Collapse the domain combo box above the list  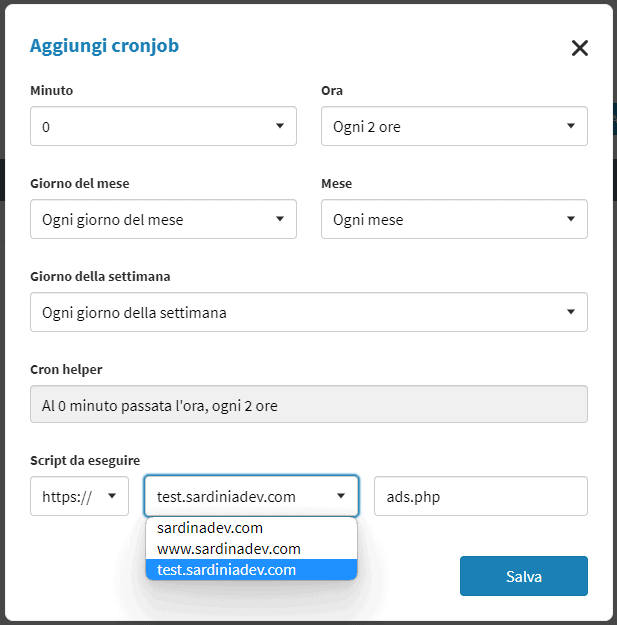tap(251, 495)
